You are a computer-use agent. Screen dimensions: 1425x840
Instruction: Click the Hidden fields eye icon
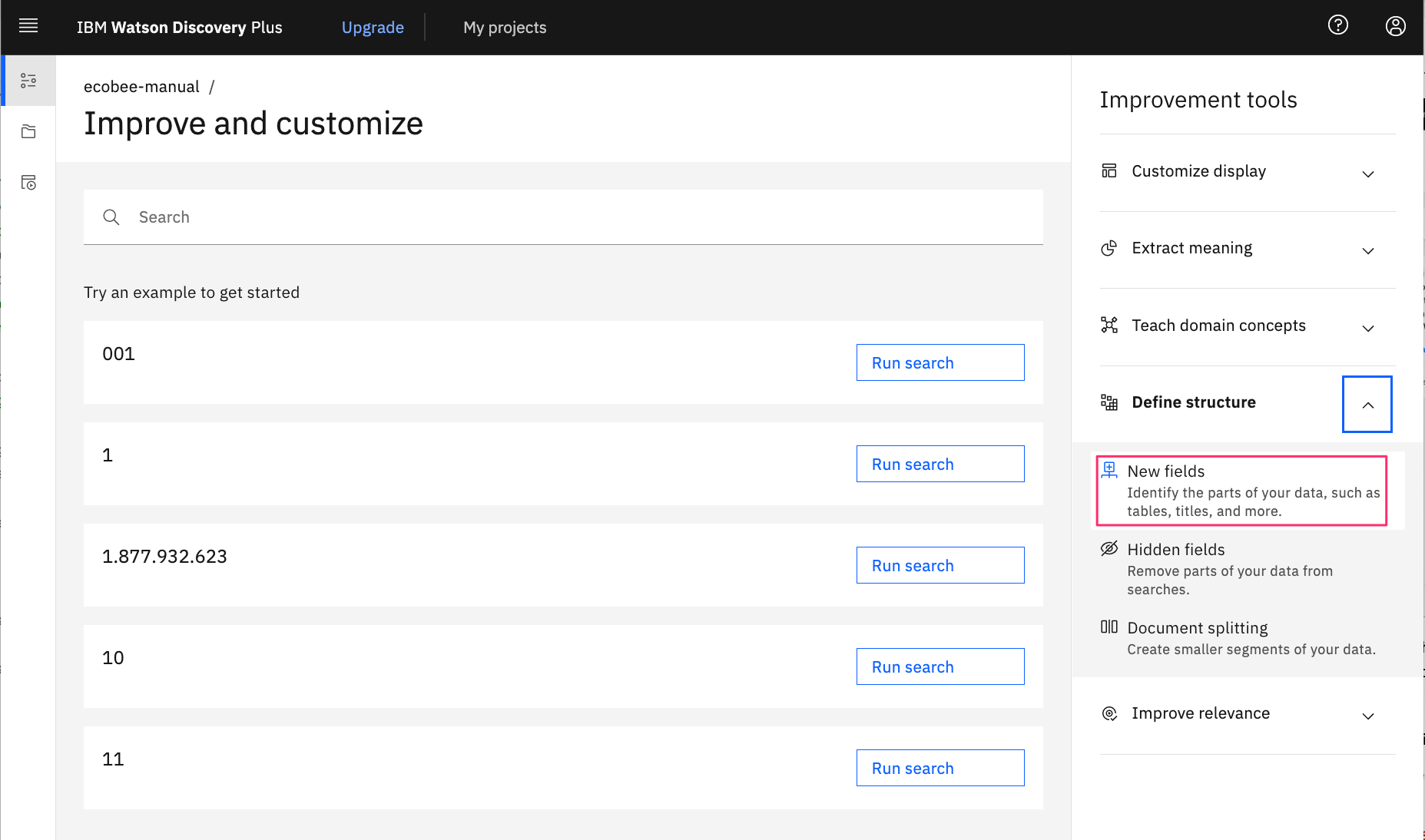point(1109,549)
